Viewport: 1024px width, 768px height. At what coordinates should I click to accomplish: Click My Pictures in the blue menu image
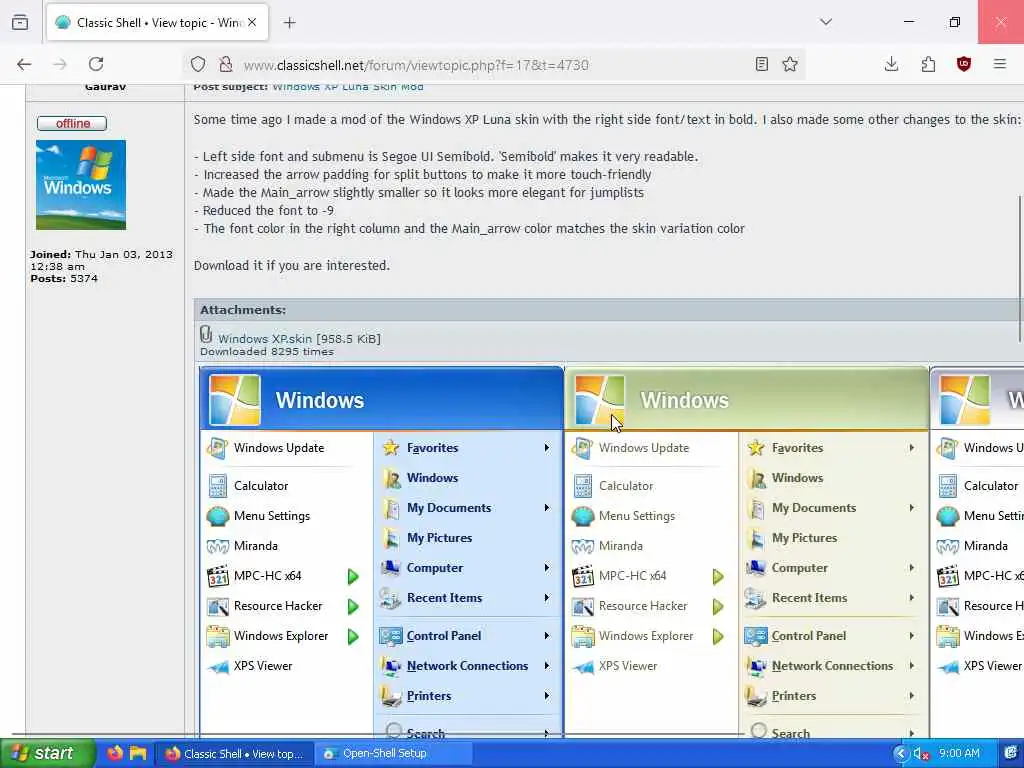(x=440, y=538)
